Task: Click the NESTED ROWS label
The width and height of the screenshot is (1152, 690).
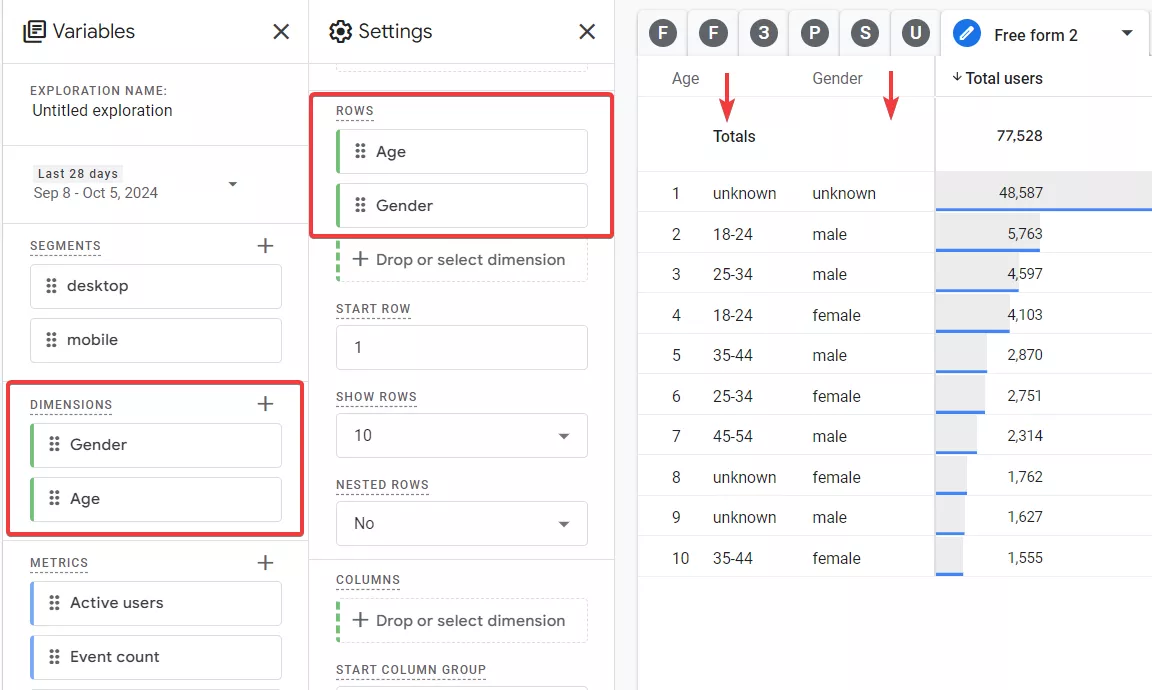Action: coord(382,485)
